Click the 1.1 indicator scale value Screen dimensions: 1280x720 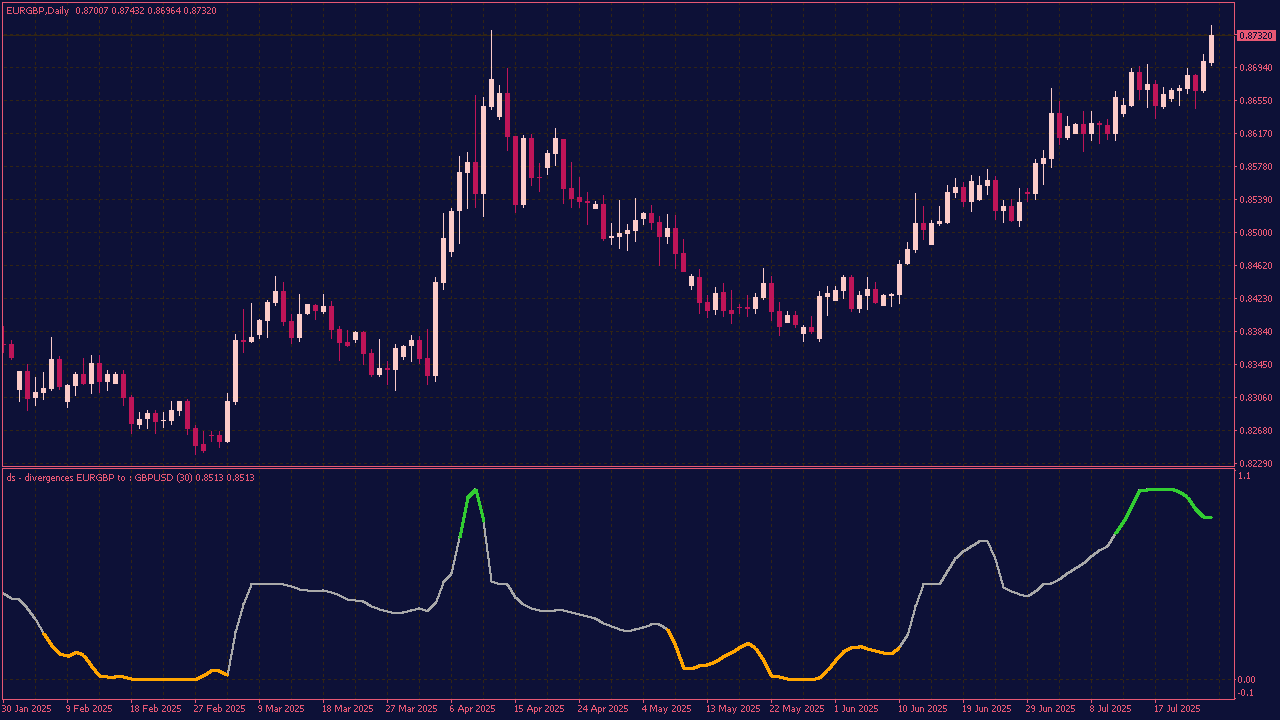(x=1244, y=477)
